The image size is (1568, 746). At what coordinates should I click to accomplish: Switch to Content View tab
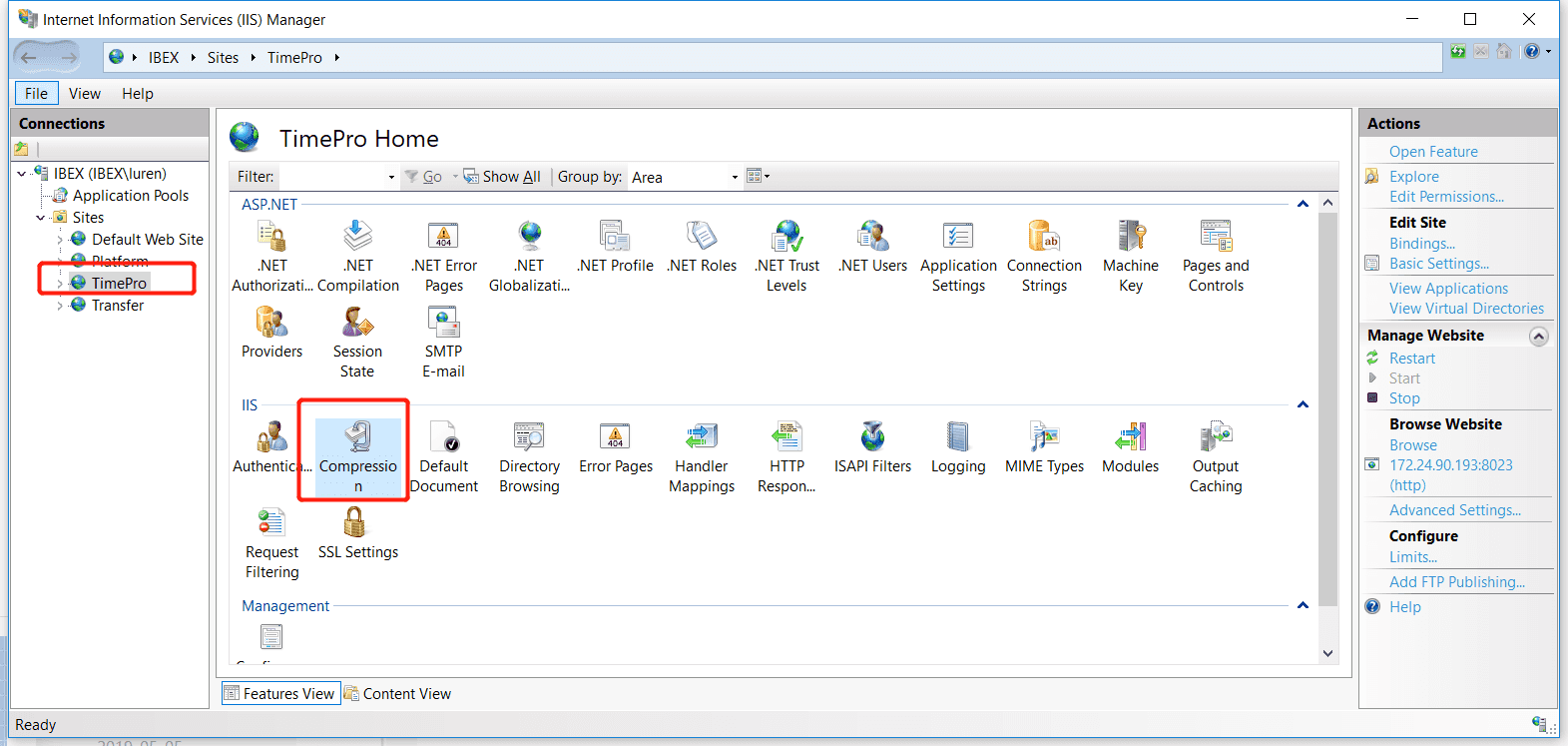[x=397, y=694]
